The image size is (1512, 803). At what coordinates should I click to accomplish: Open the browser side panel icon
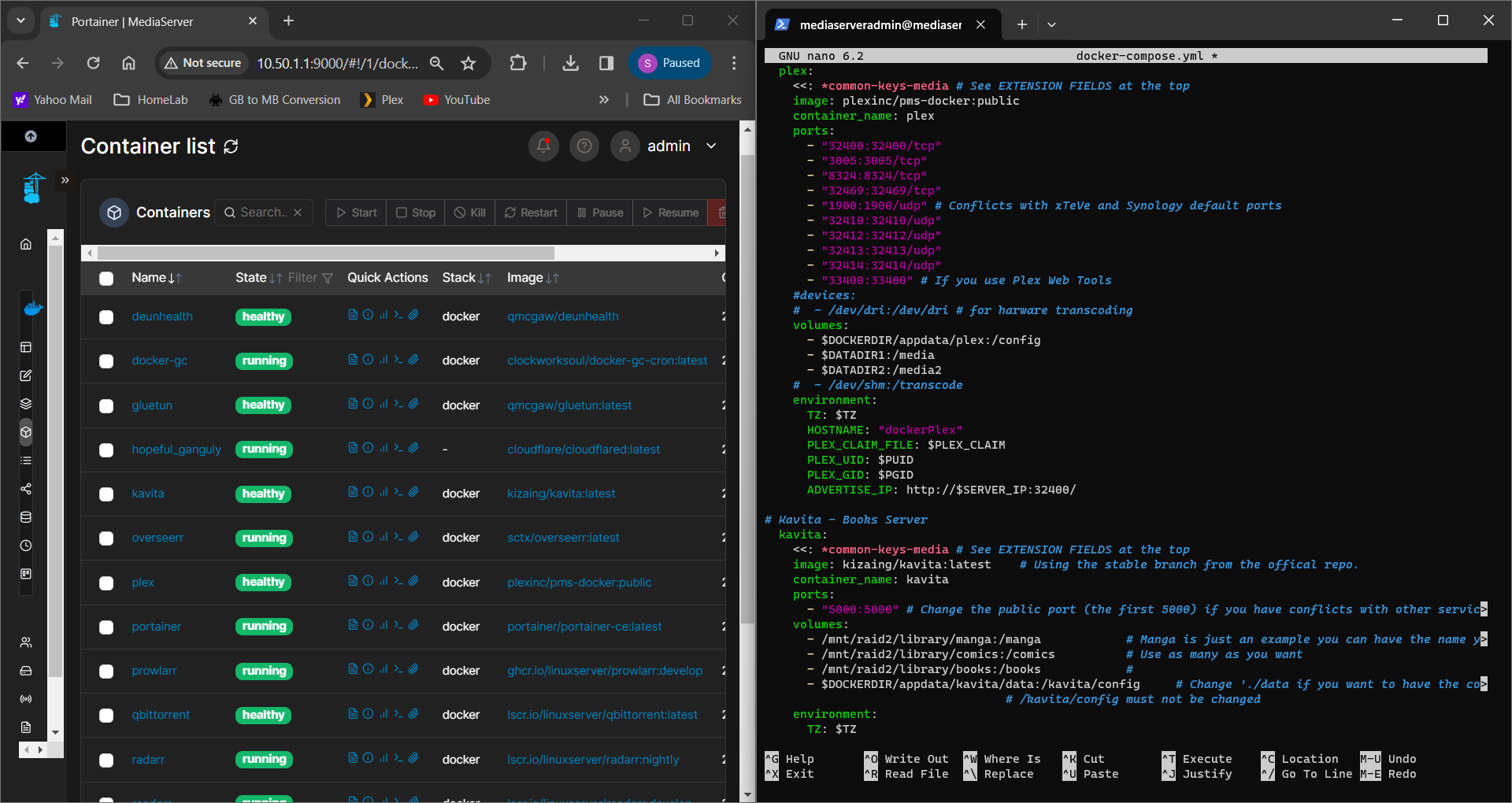606,63
